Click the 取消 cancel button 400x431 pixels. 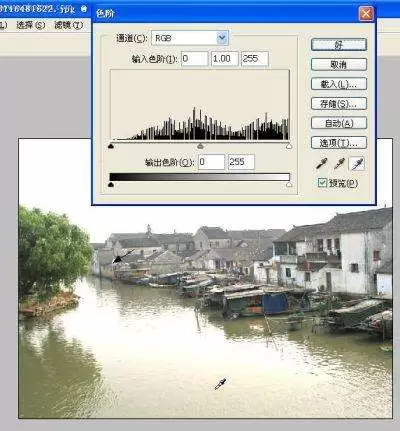[x=339, y=64]
